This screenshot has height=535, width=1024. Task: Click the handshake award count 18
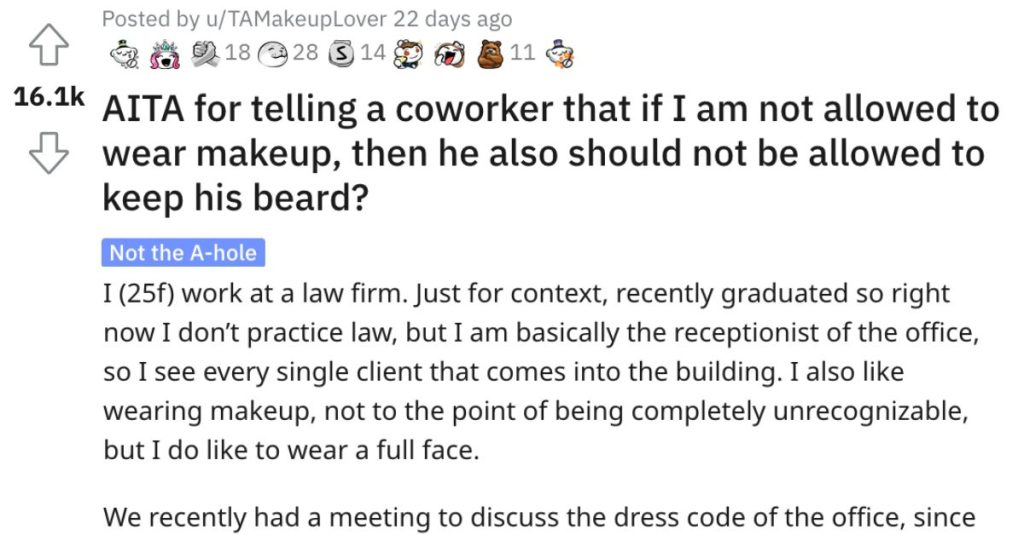[x=238, y=53]
